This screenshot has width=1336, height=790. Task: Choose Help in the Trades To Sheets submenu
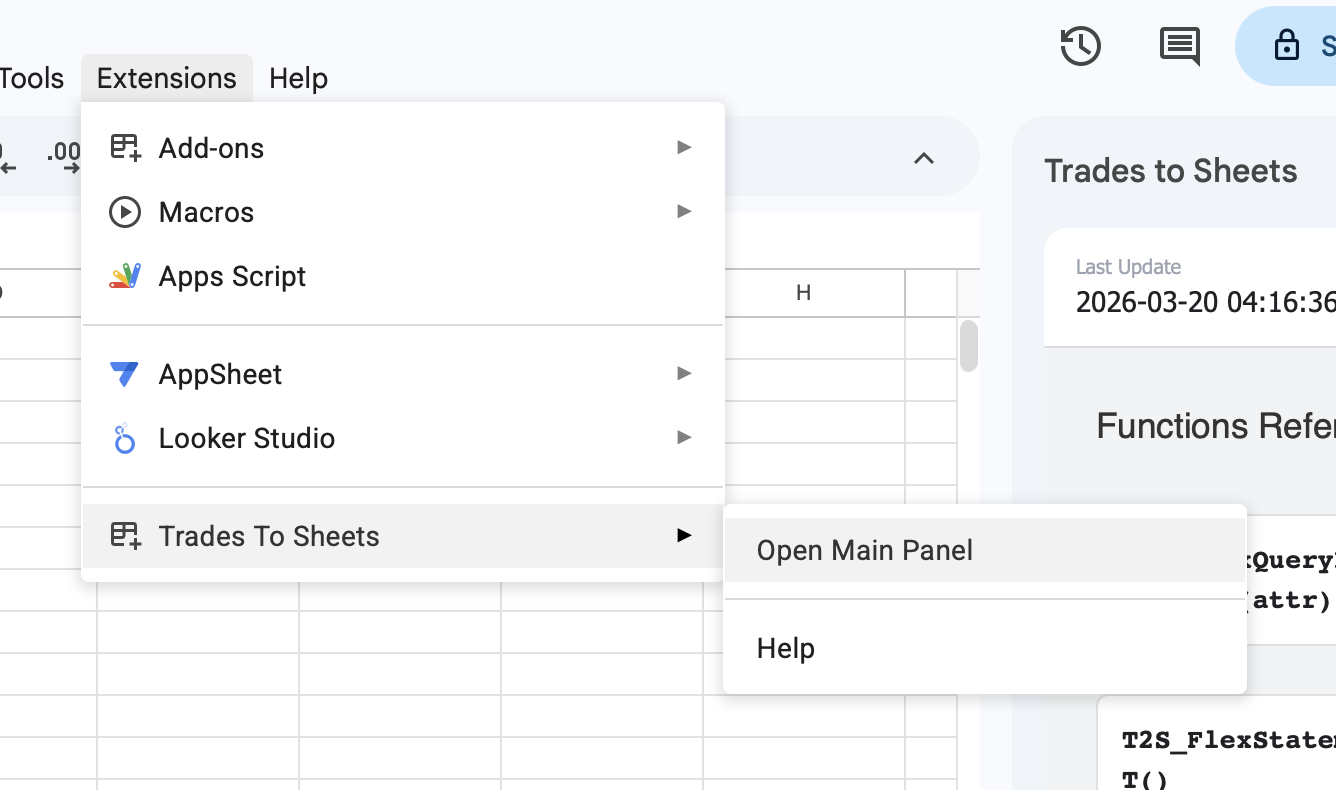coord(786,649)
